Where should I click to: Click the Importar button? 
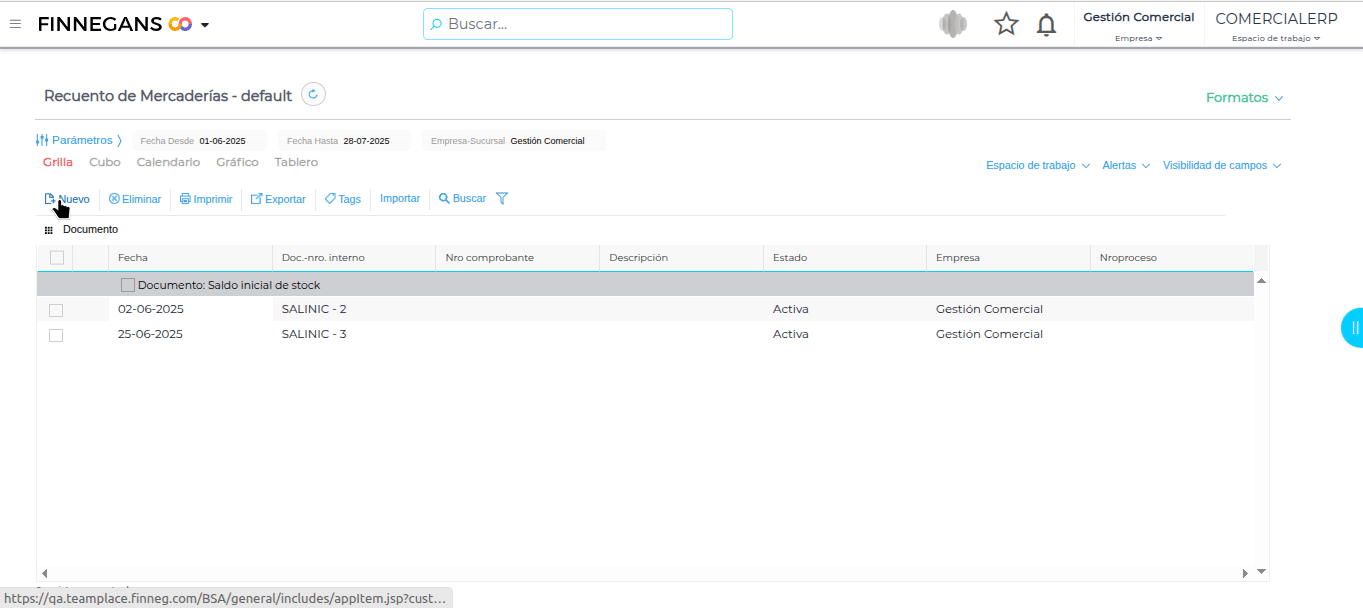click(x=400, y=199)
